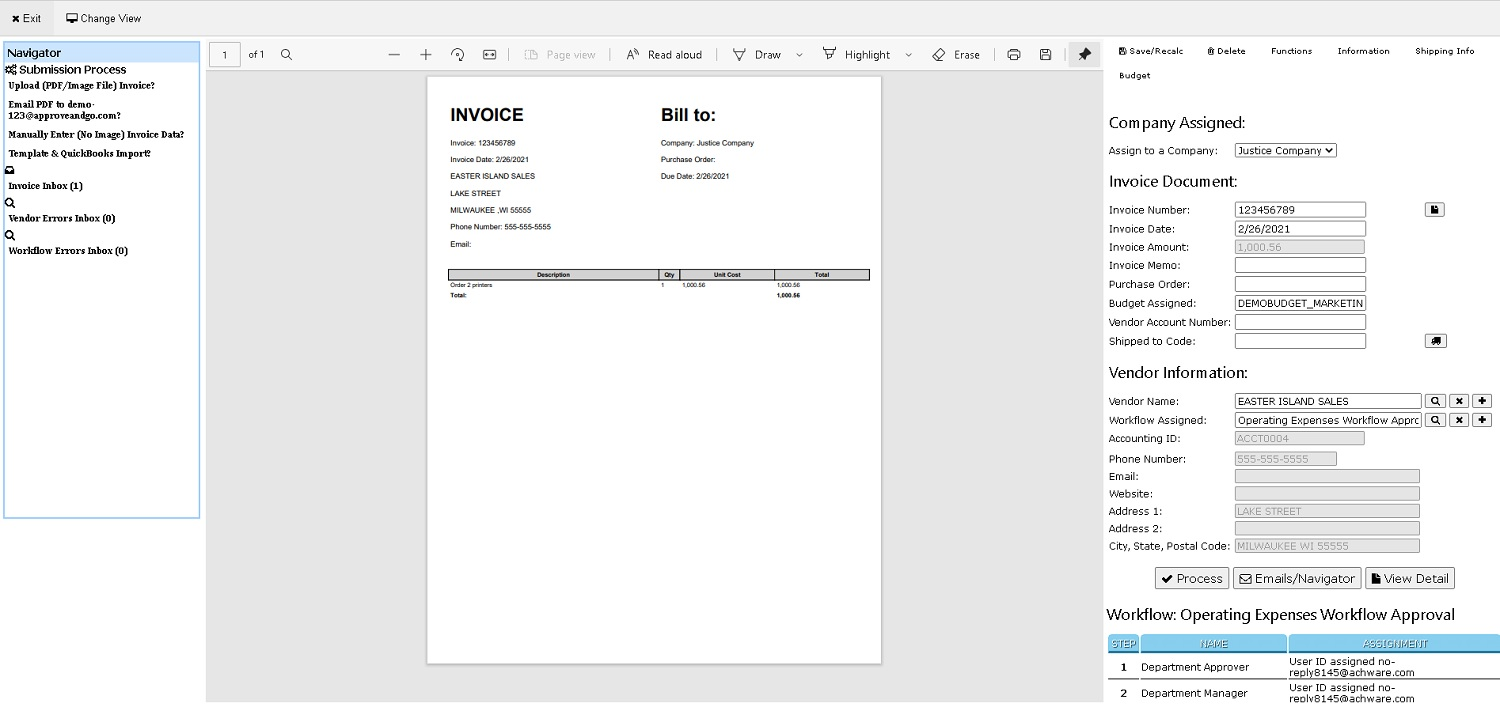Click the Purchase Order field

pos(1300,285)
